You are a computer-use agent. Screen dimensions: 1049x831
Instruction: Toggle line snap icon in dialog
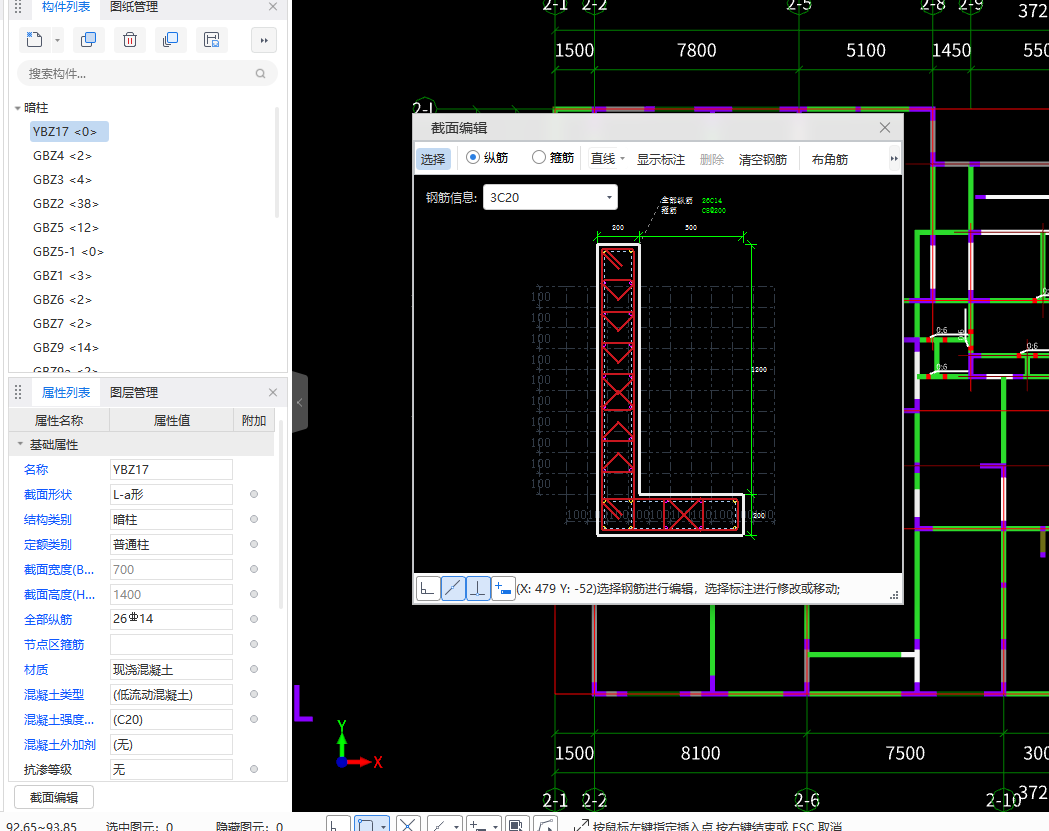[453, 589]
